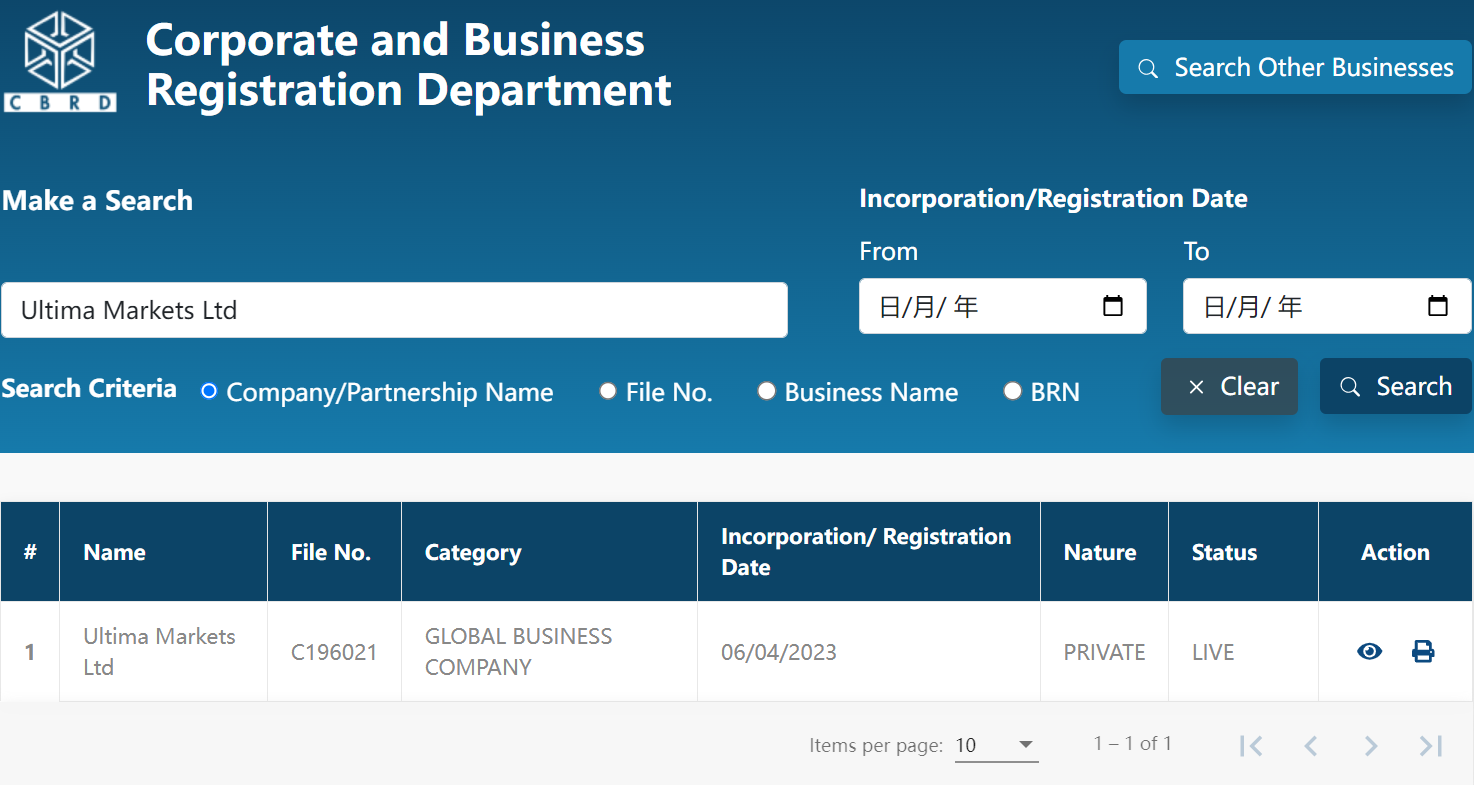1474x785 pixels.
Task: Open the From date calendar picker
Action: [1113, 306]
